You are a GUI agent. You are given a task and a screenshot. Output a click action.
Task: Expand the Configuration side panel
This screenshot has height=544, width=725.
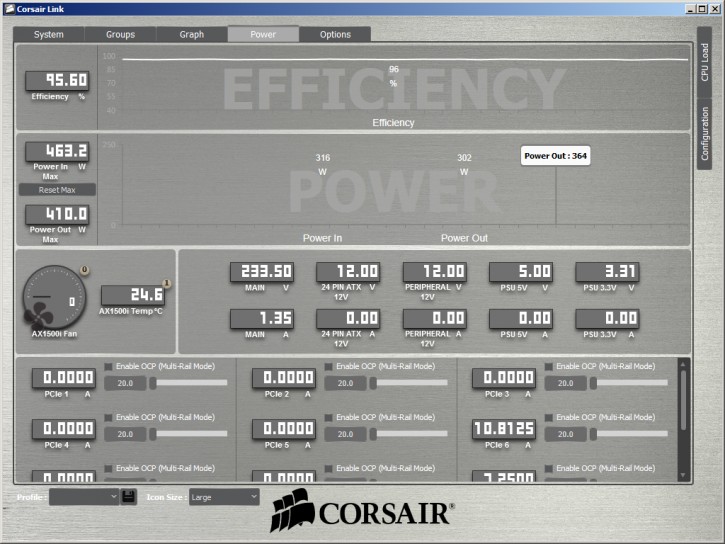coord(705,134)
